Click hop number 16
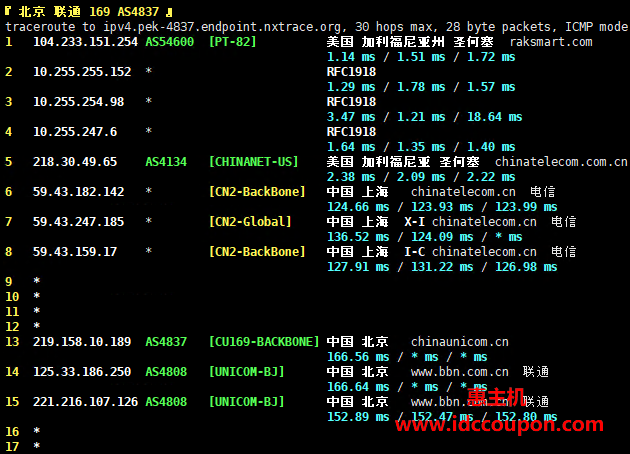Image resolution: width=630 pixels, height=454 pixels. [x=12, y=432]
